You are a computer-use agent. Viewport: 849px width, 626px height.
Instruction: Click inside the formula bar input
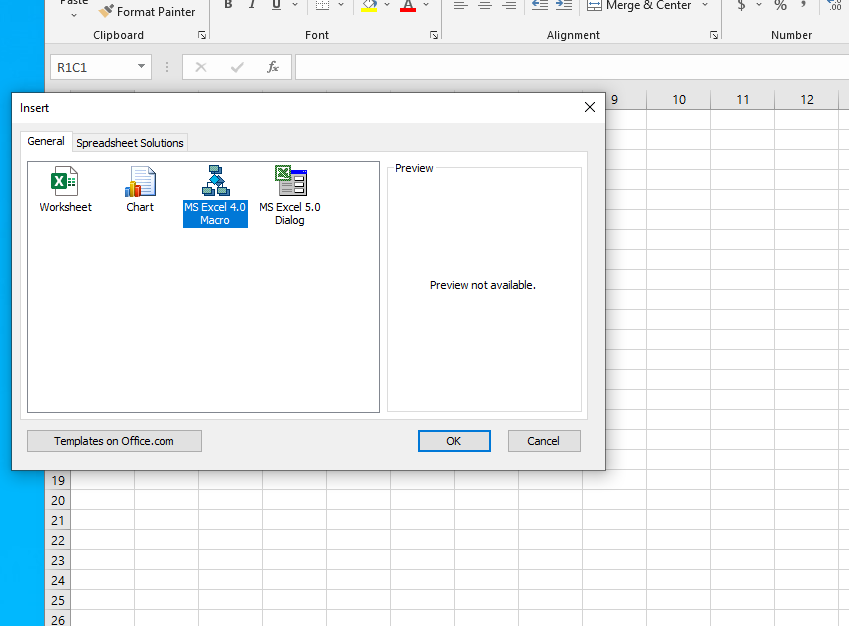point(570,67)
